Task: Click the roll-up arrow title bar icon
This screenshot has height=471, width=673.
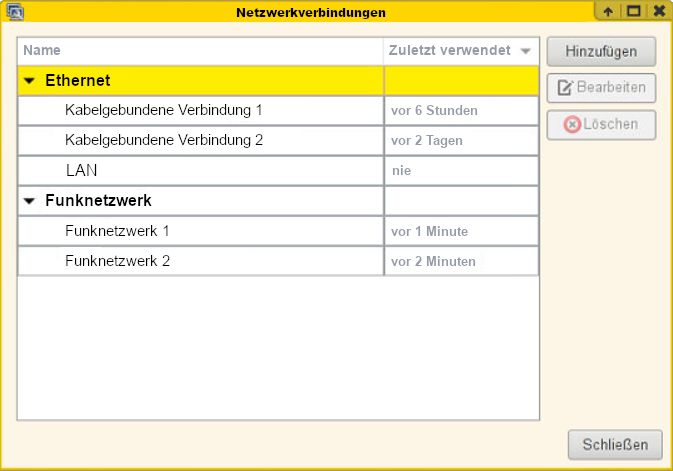Action: point(608,12)
